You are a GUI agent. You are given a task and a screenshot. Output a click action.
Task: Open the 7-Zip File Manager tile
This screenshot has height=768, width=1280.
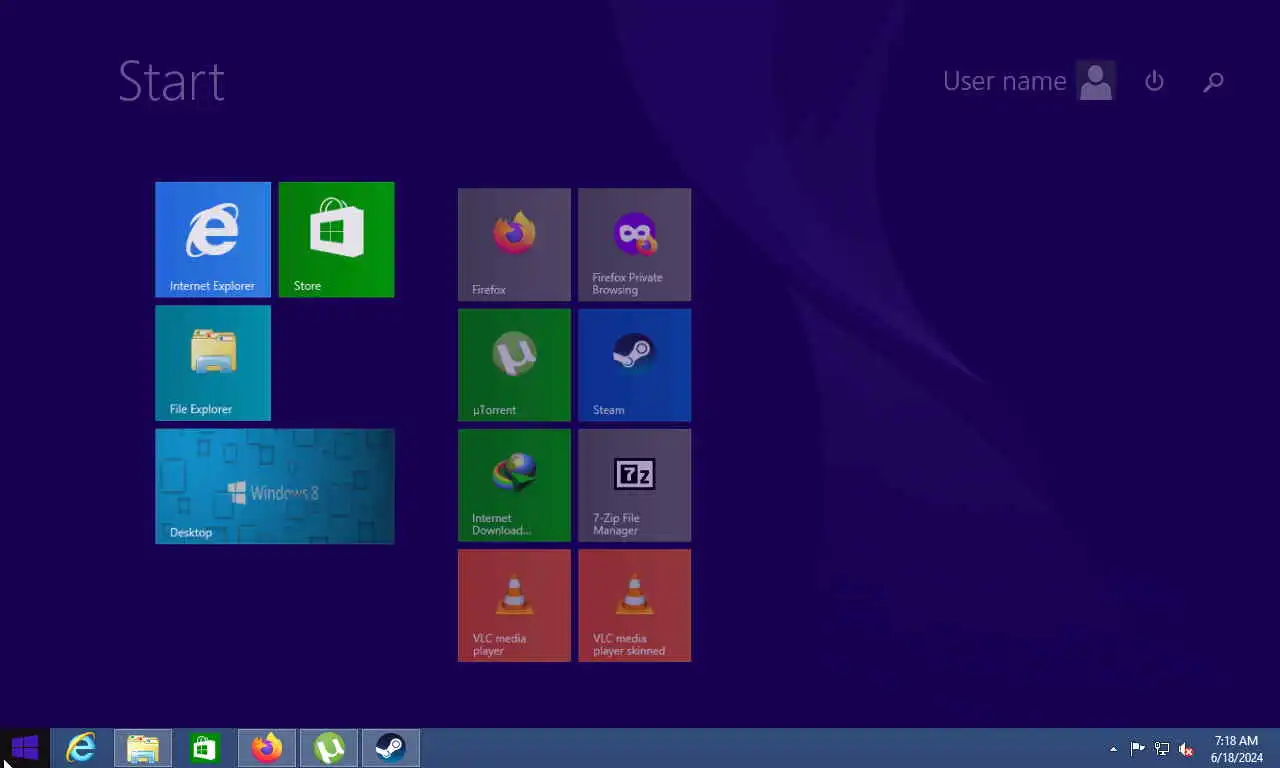pyautogui.click(x=634, y=485)
